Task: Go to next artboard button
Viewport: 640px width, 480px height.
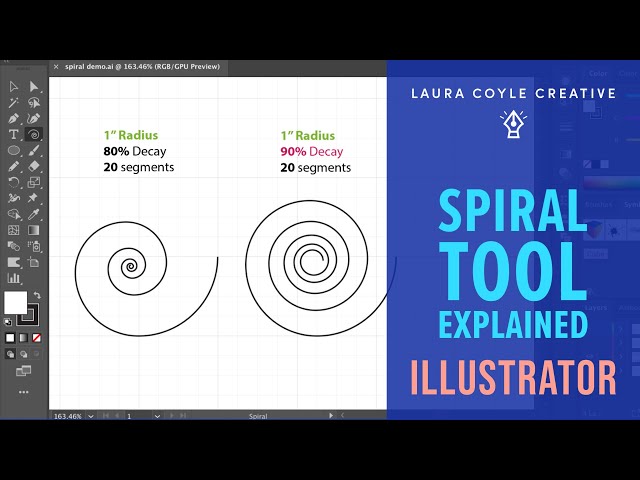Action: 171,416
